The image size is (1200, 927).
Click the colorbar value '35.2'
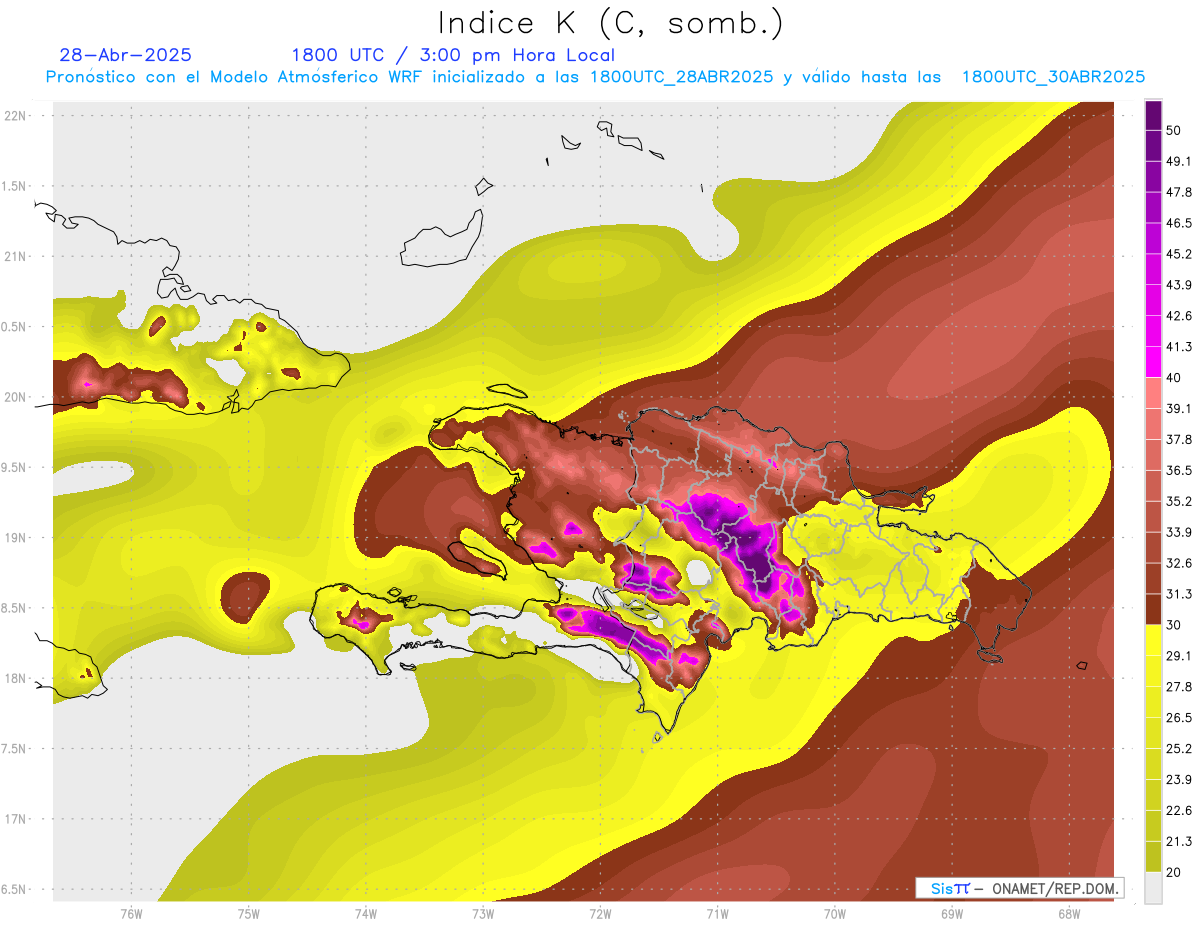(1178, 501)
